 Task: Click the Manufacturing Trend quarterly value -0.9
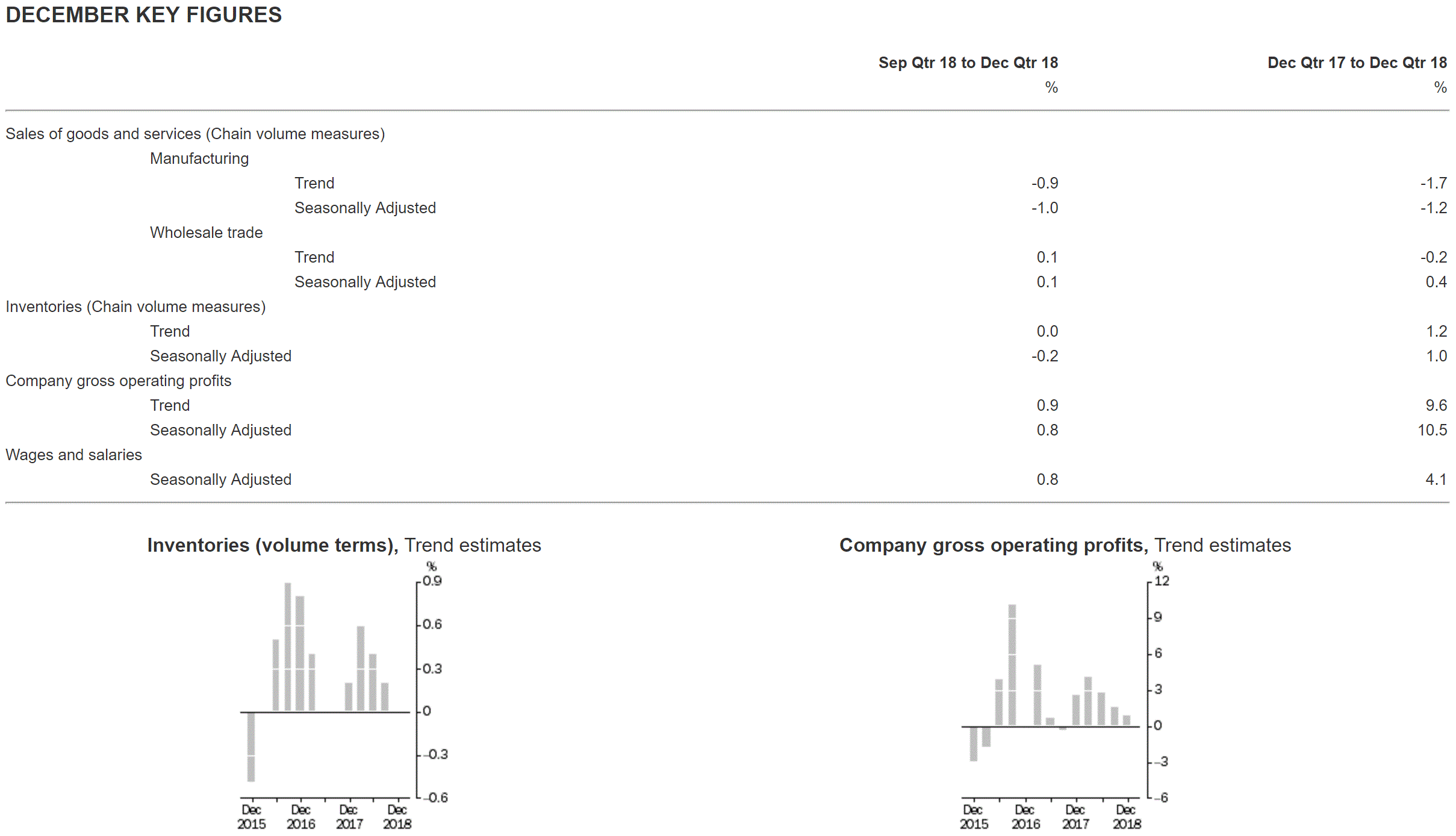click(1044, 183)
